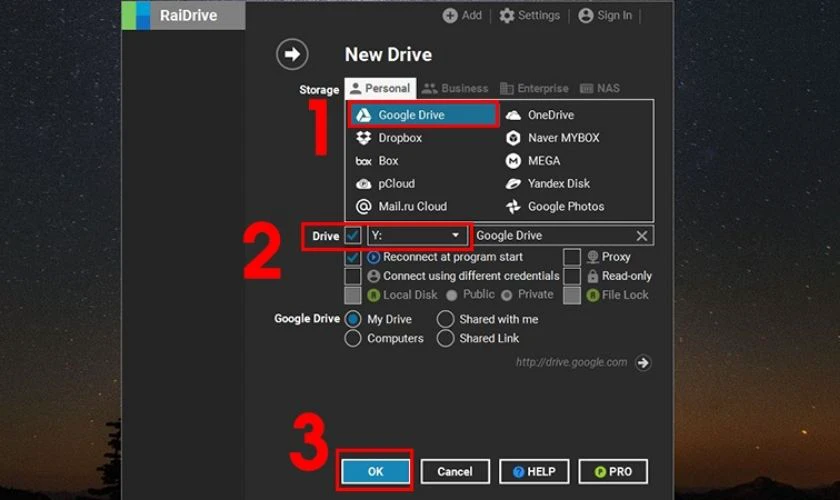The image size is (840, 500).
Task: Click the Cancel button
Action: tap(455, 472)
